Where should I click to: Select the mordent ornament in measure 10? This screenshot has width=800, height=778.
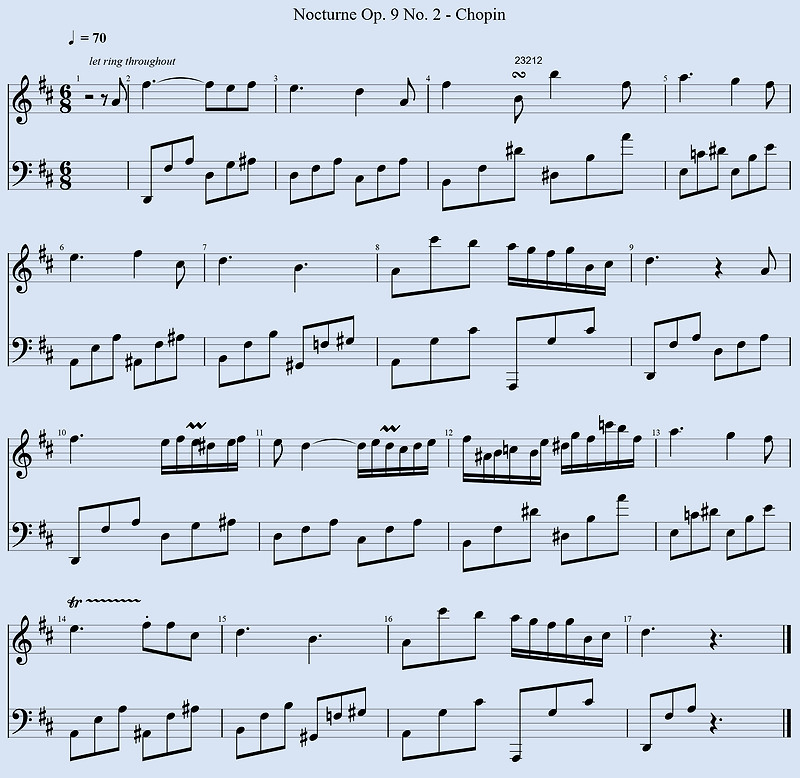tap(195, 425)
